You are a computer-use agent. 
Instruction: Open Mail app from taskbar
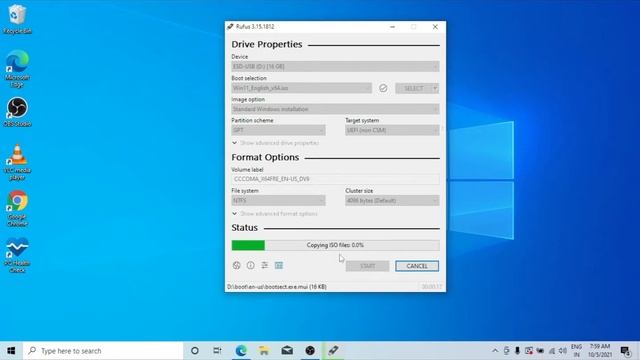click(x=287, y=351)
